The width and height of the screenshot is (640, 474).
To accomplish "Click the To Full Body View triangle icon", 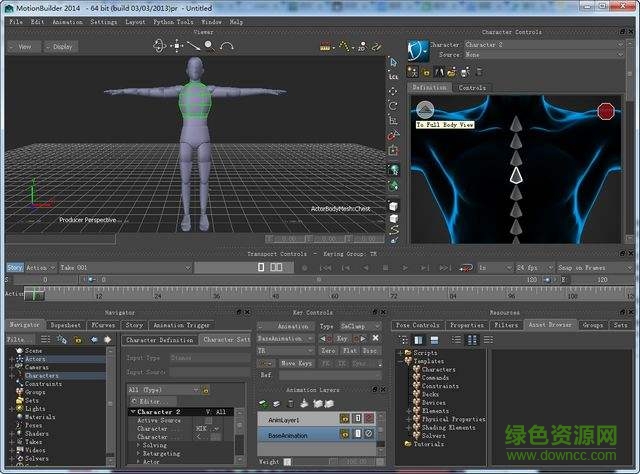I will [x=425, y=109].
